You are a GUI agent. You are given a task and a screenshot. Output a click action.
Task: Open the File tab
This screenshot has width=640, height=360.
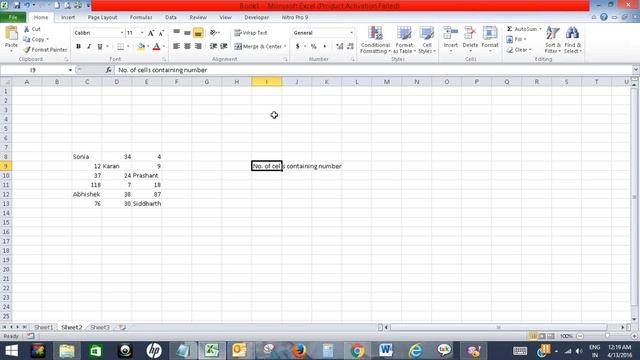13,18
